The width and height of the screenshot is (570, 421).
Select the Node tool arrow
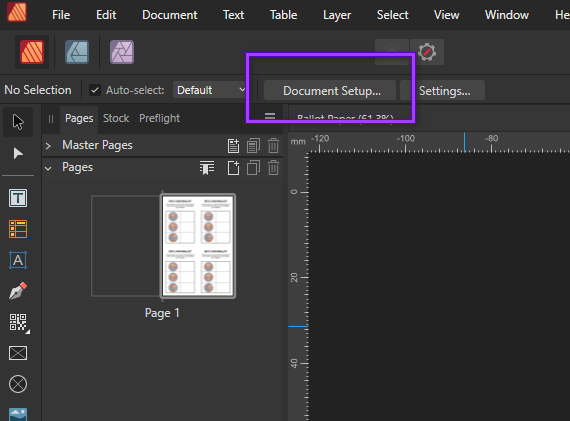coord(18,153)
